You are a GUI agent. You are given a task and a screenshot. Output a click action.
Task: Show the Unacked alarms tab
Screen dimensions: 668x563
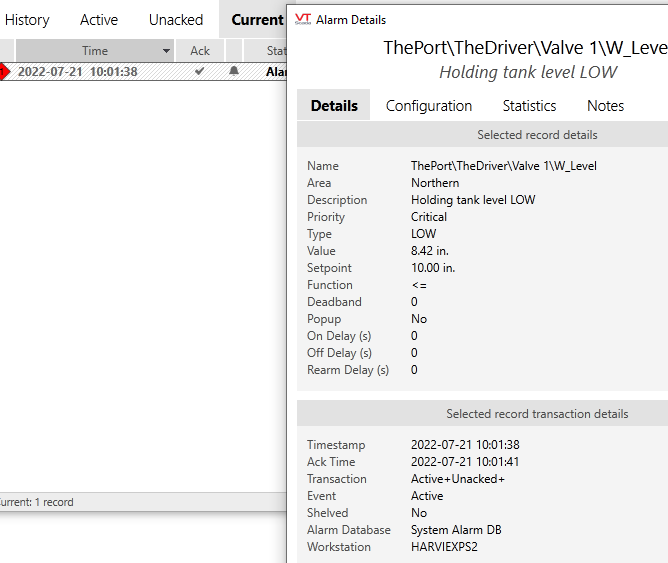tap(176, 20)
